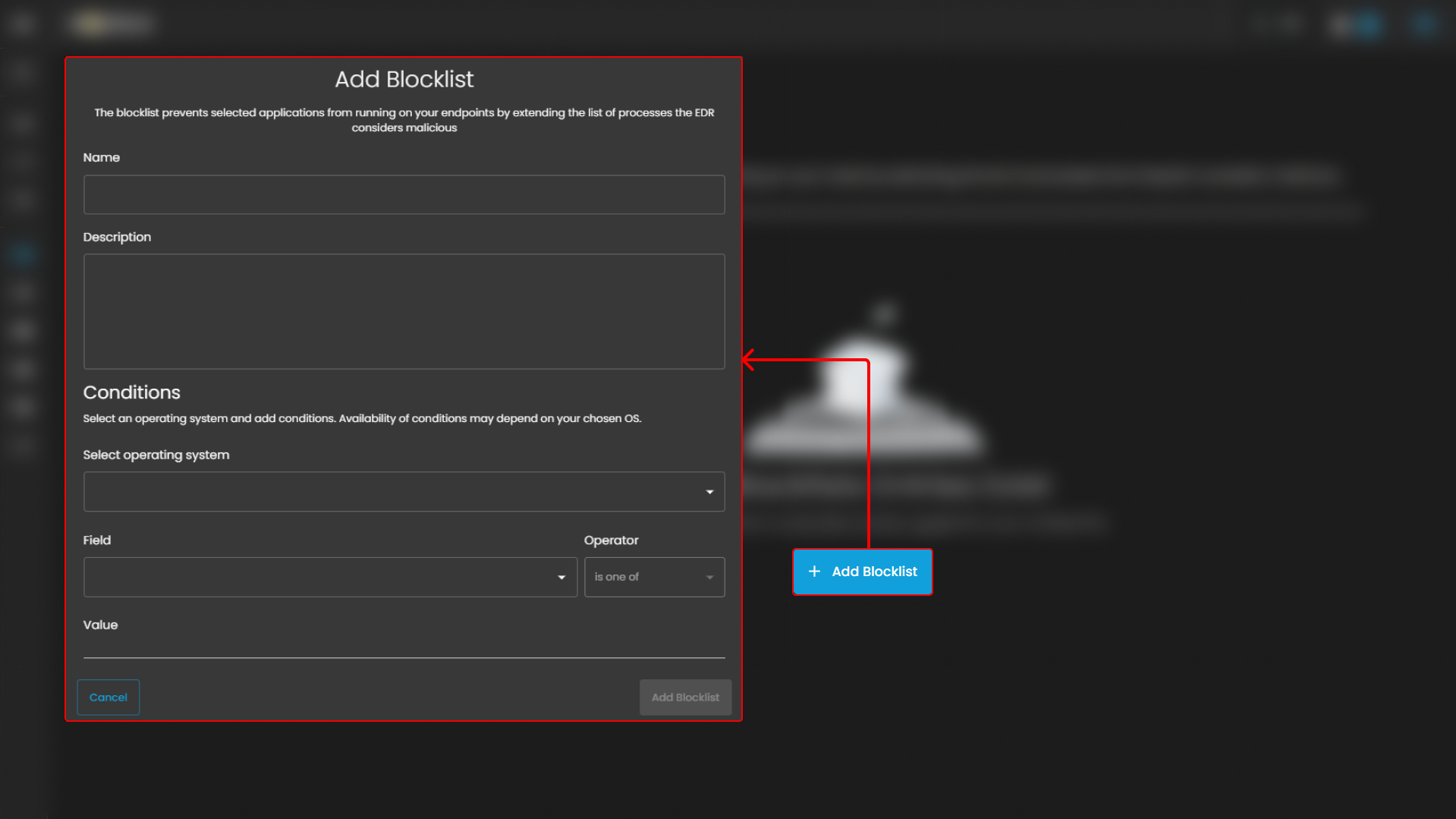The height and width of the screenshot is (819, 1456).
Task: Click the grey Add Blocklist submit button
Action: [685, 697]
